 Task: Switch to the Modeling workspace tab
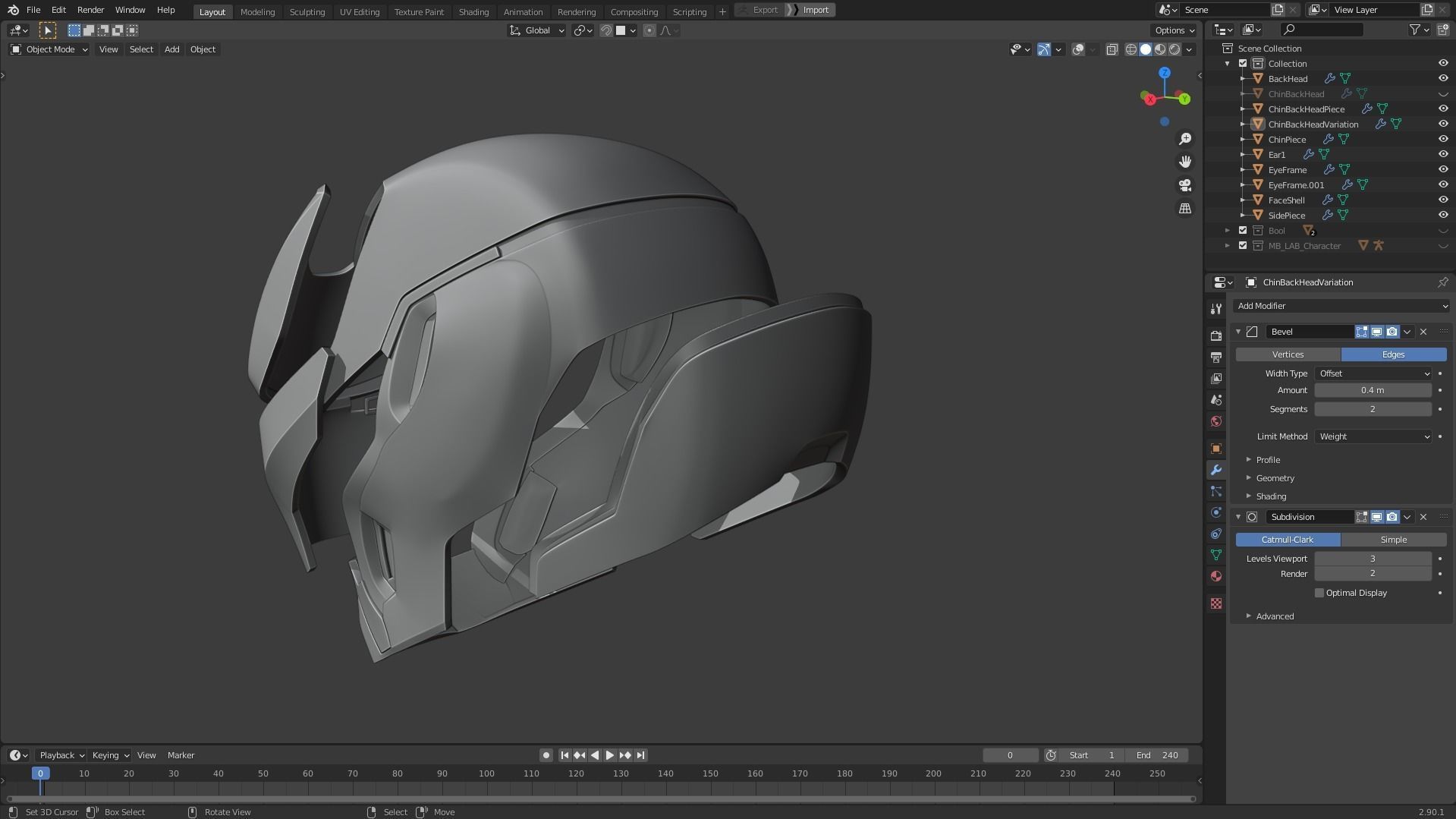pos(257,11)
